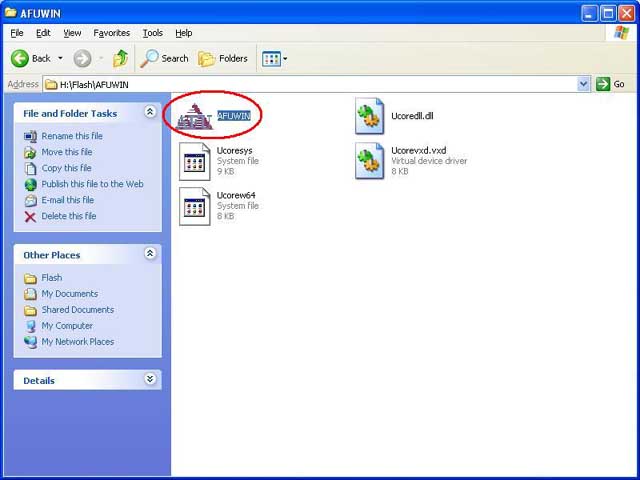The width and height of the screenshot is (640, 480).
Task: Click the Rename this file icon
Action: pyautogui.click(x=31, y=136)
